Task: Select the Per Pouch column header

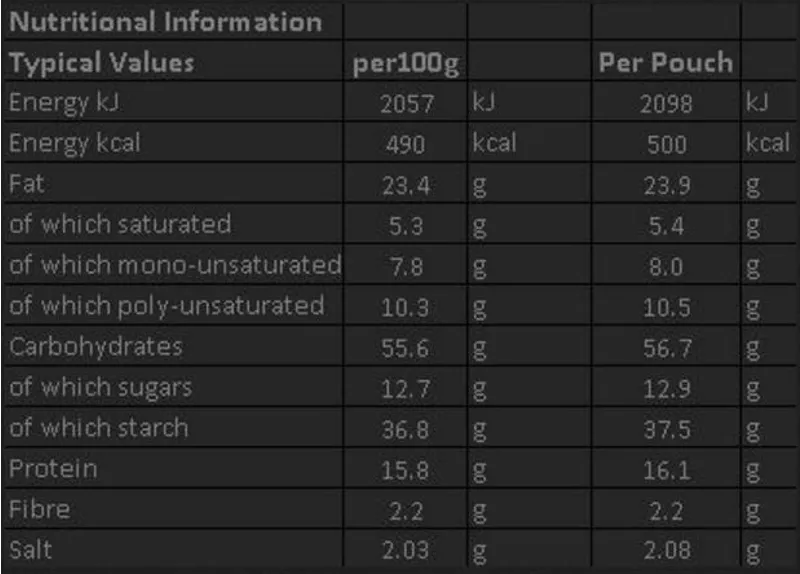Action: pos(665,63)
